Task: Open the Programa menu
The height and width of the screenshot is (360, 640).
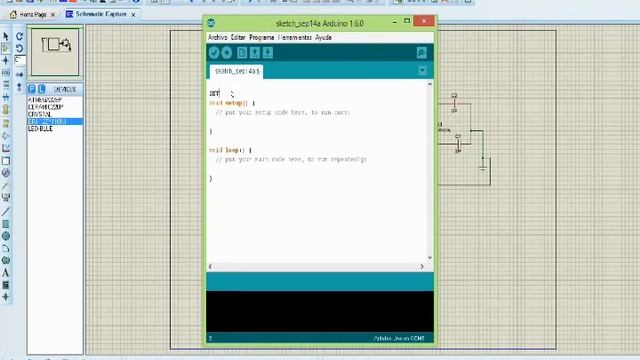Action: coord(262,37)
